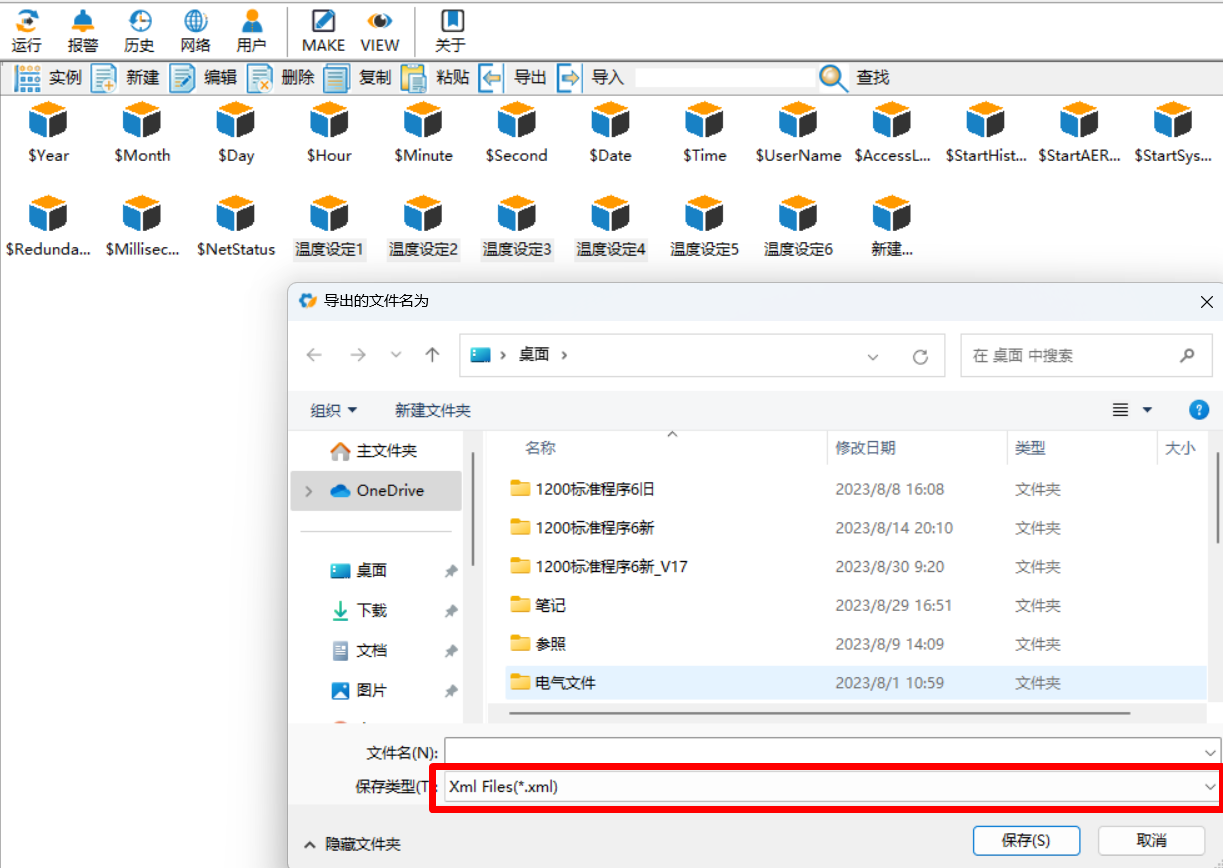Click the 取消 cancel button
Screen dimensions: 1223x868
pyautogui.click(x=1150, y=840)
